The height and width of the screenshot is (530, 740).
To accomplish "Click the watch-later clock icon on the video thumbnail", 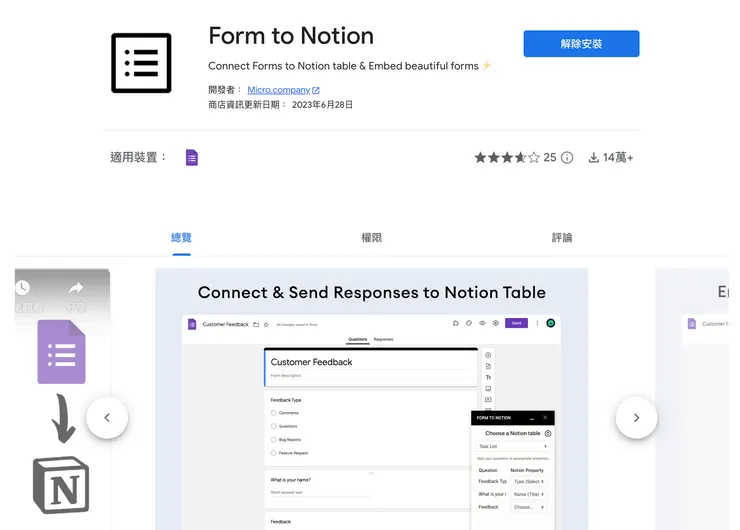I will pyautogui.click(x=22, y=287).
